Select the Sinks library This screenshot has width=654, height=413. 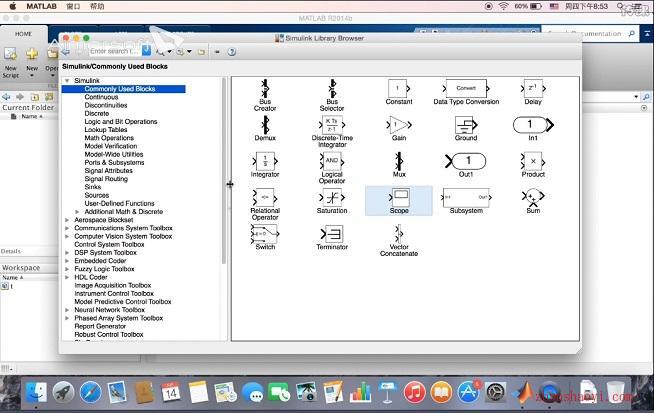pyautogui.click(x=93, y=187)
